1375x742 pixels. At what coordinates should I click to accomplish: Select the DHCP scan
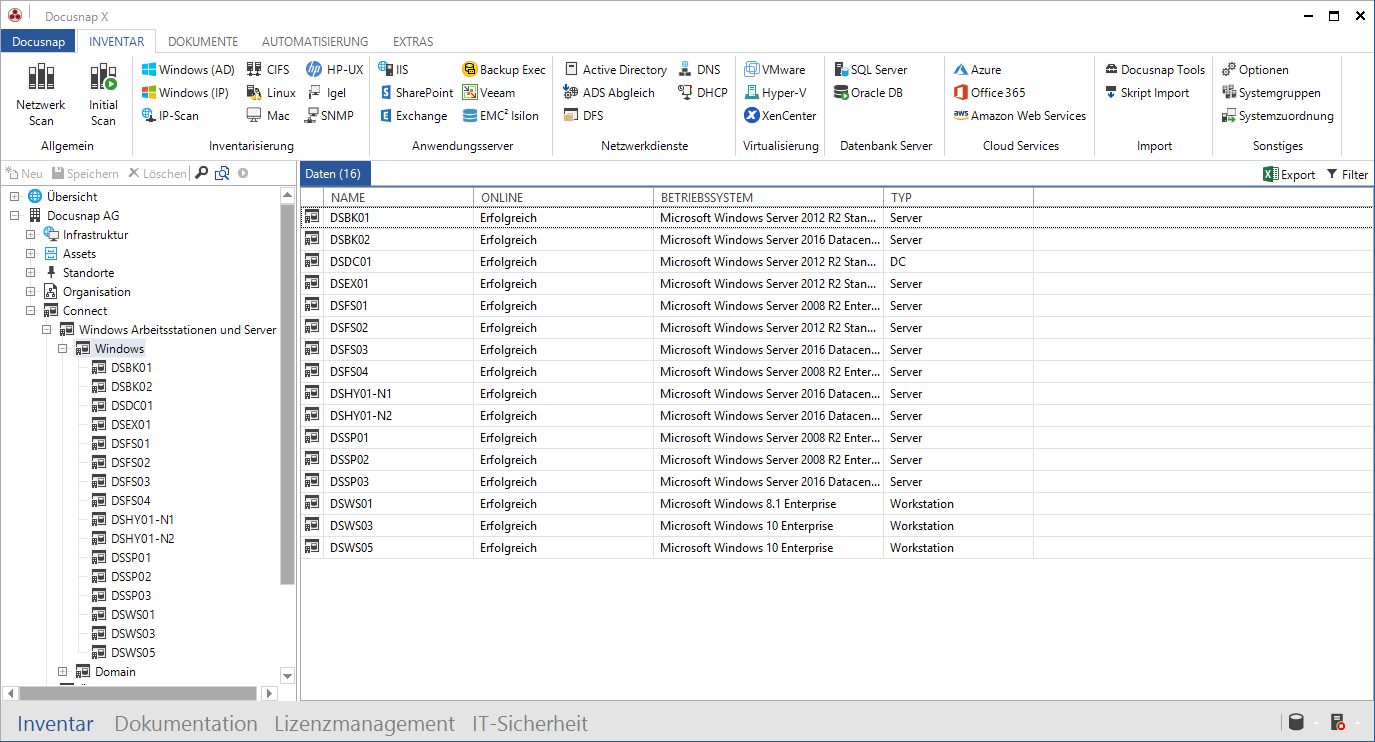pyautogui.click(x=703, y=93)
